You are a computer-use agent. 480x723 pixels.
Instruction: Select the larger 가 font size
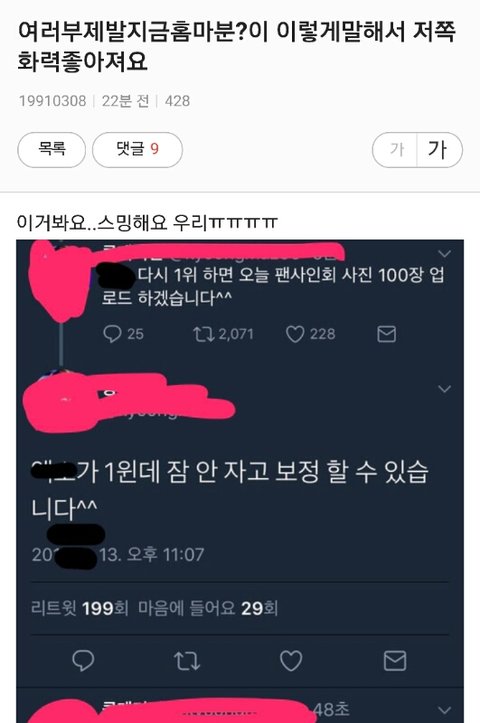pos(439,149)
